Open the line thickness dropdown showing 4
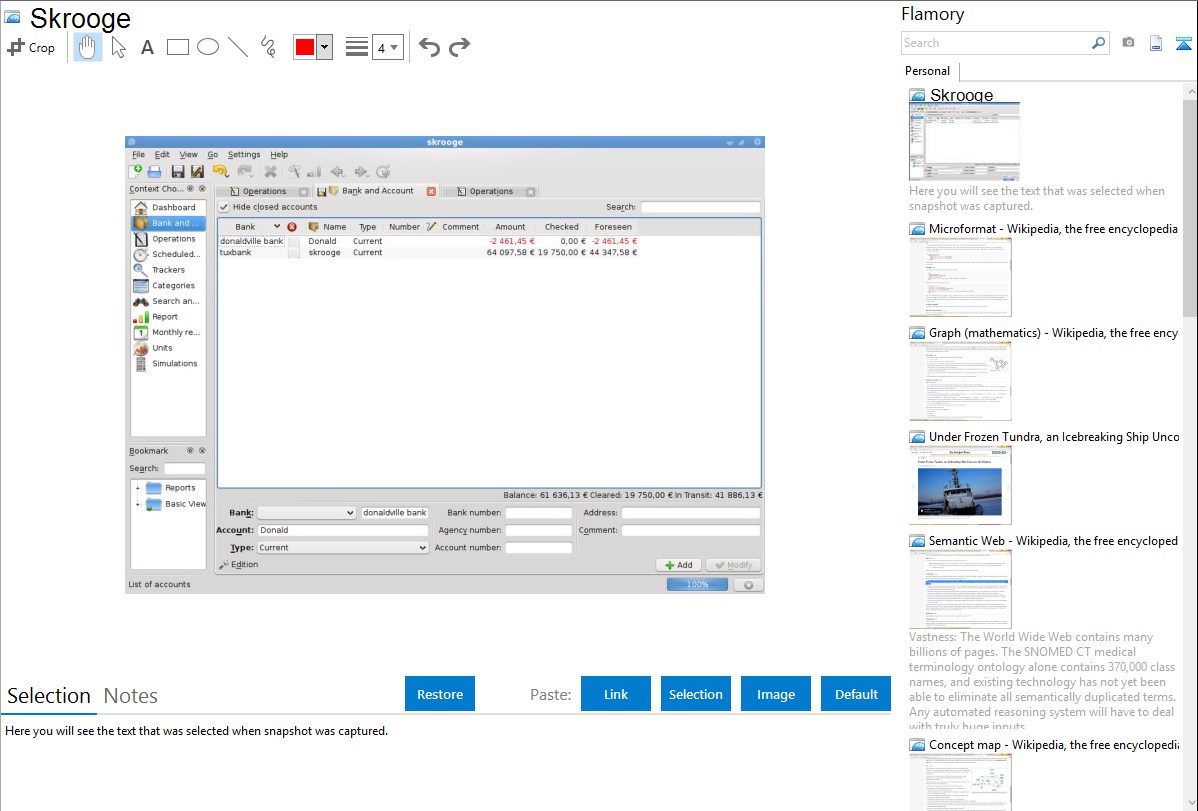 pos(387,47)
